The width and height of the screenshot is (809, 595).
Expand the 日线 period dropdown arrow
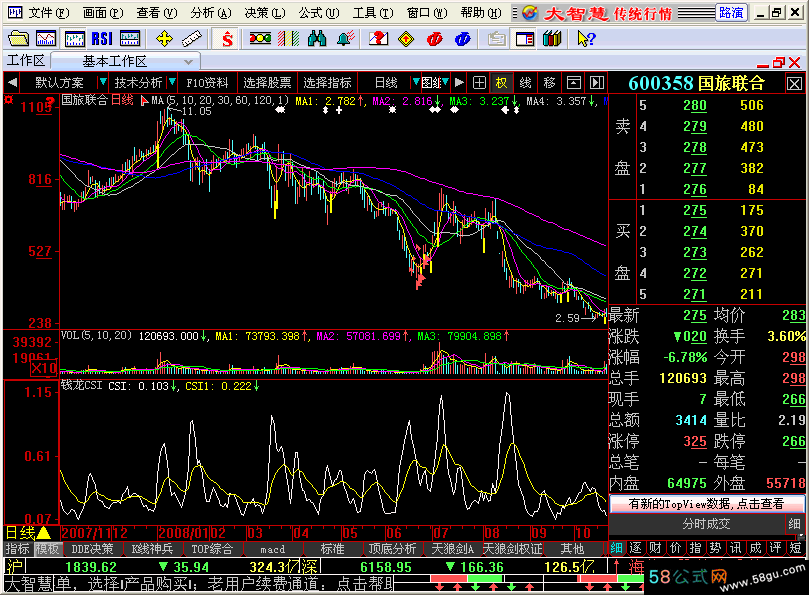click(416, 83)
